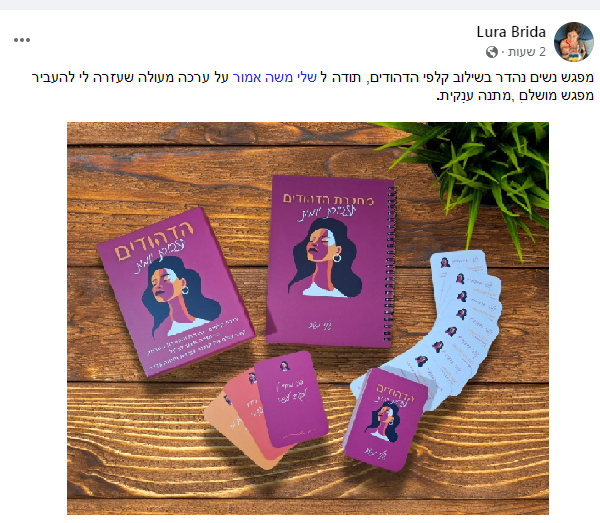This screenshot has width=600, height=523.
Task: Click the notebook title 'מחברת הדהודים'
Action: 328,199
